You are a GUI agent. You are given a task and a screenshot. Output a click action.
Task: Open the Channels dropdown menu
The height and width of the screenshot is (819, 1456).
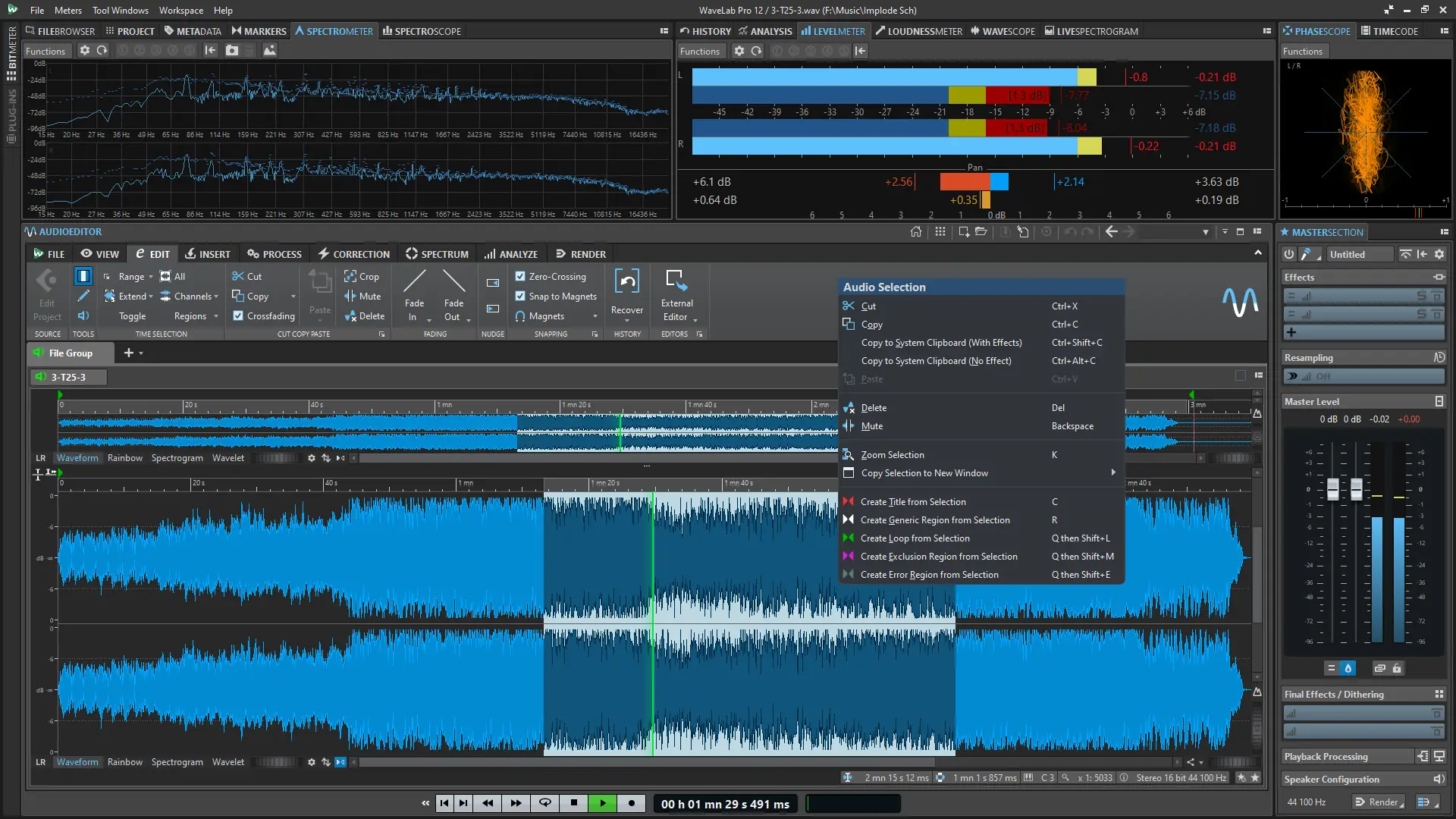[x=216, y=297]
